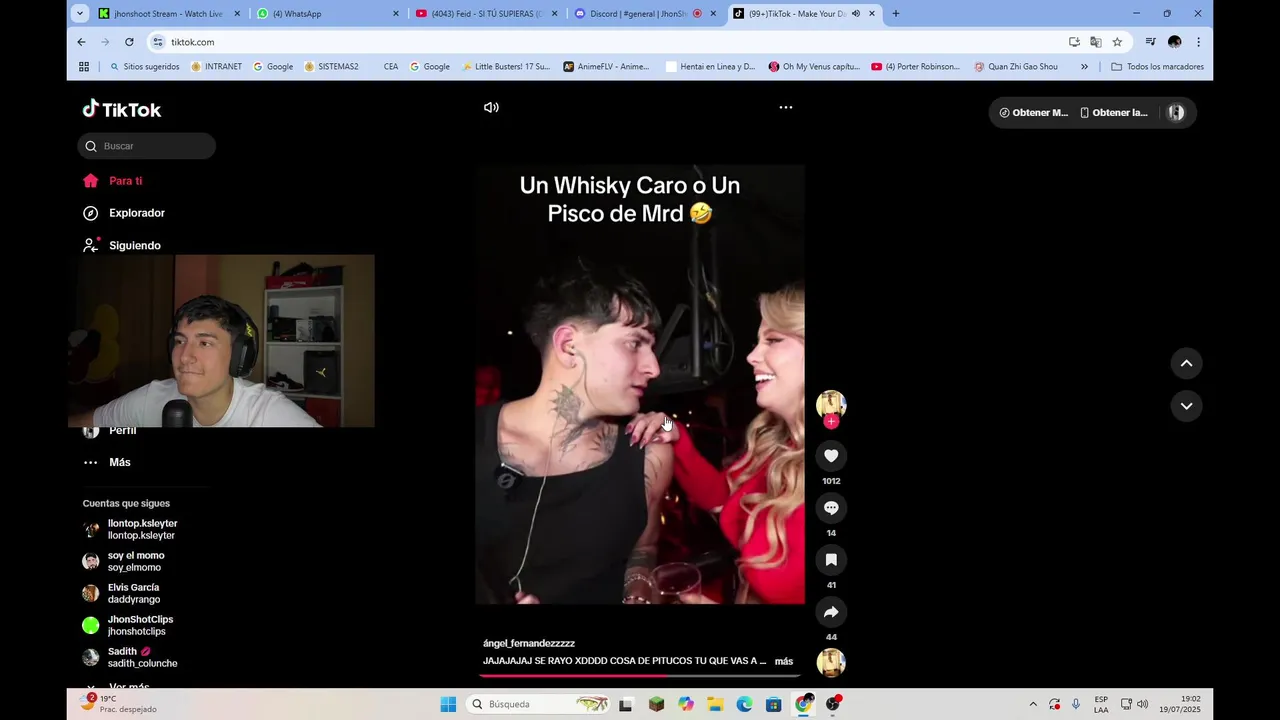Mute the TikTok video sound
1280x720 pixels.
click(491, 107)
